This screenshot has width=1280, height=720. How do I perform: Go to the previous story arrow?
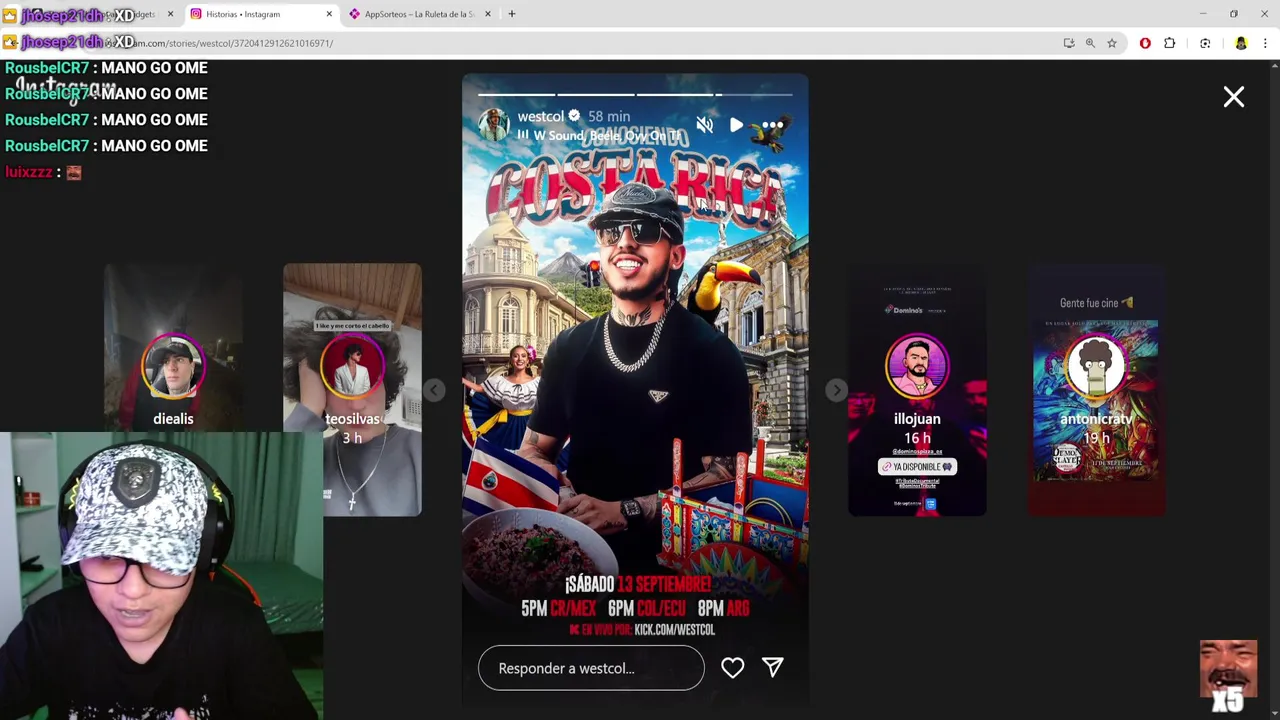click(x=434, y=390)
